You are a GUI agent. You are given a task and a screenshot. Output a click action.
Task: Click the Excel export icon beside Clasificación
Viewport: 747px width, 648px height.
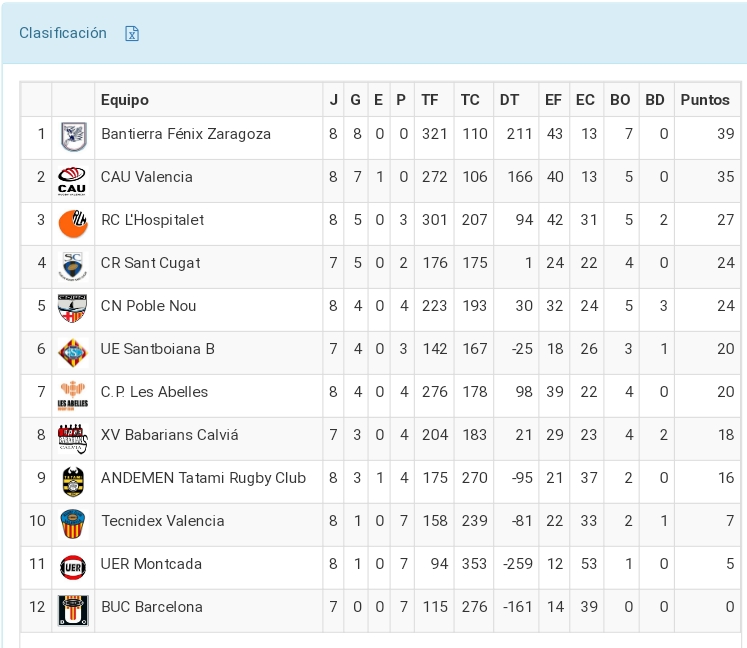click(x=131, y=34)
